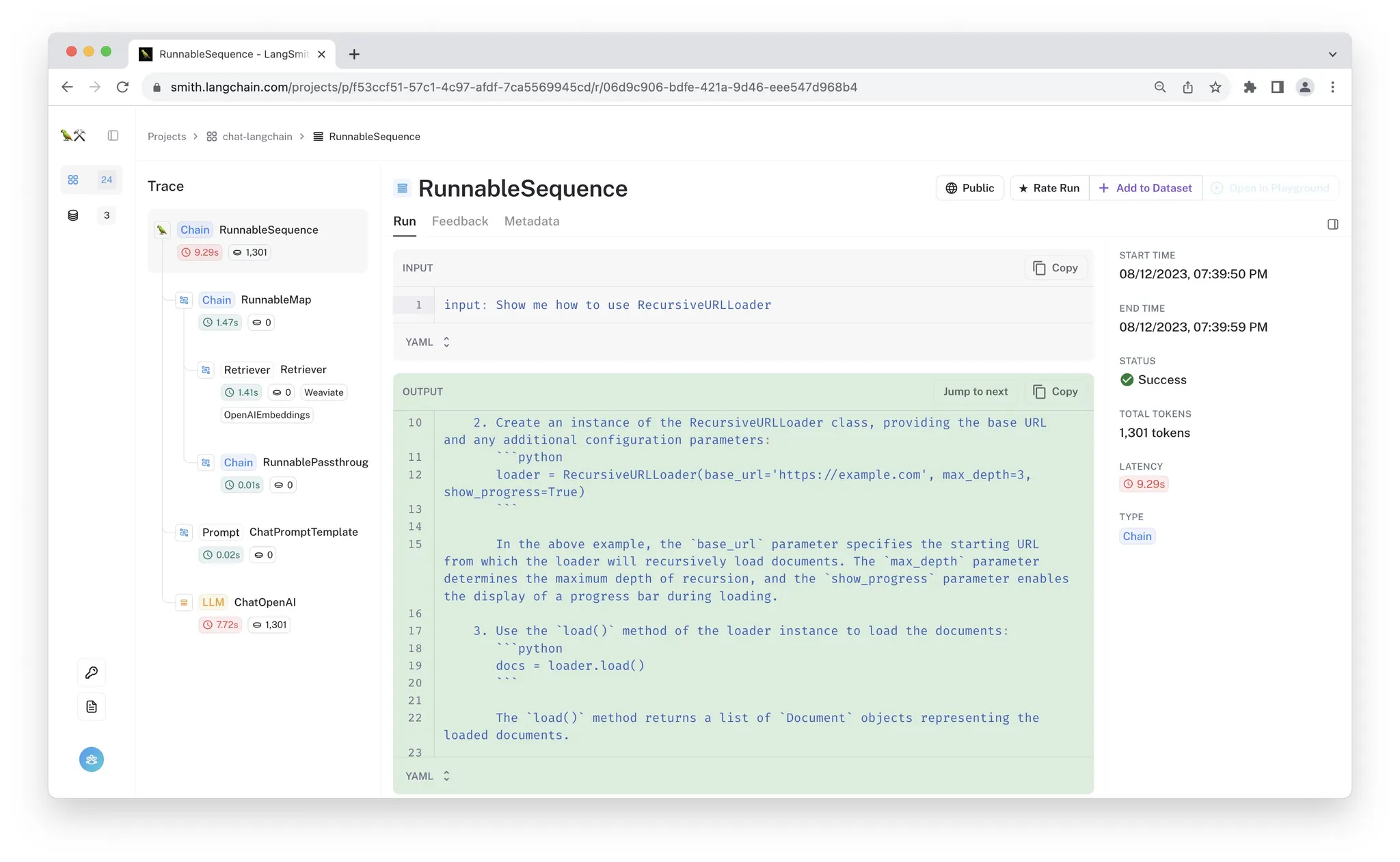Click the 9.29s latency badge under LATENCY
This screenshot has height=862, width=1400.
coord(1144,484)
